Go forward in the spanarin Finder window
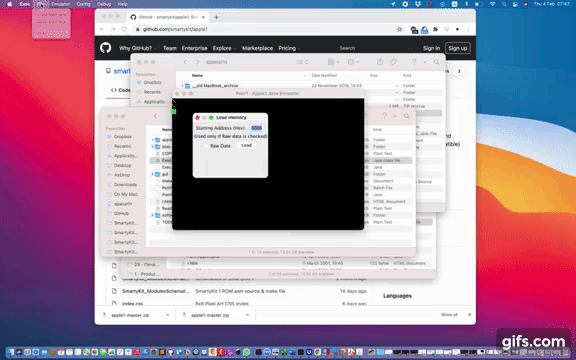This screenshot has width=576, height=360. click(198, 62)
